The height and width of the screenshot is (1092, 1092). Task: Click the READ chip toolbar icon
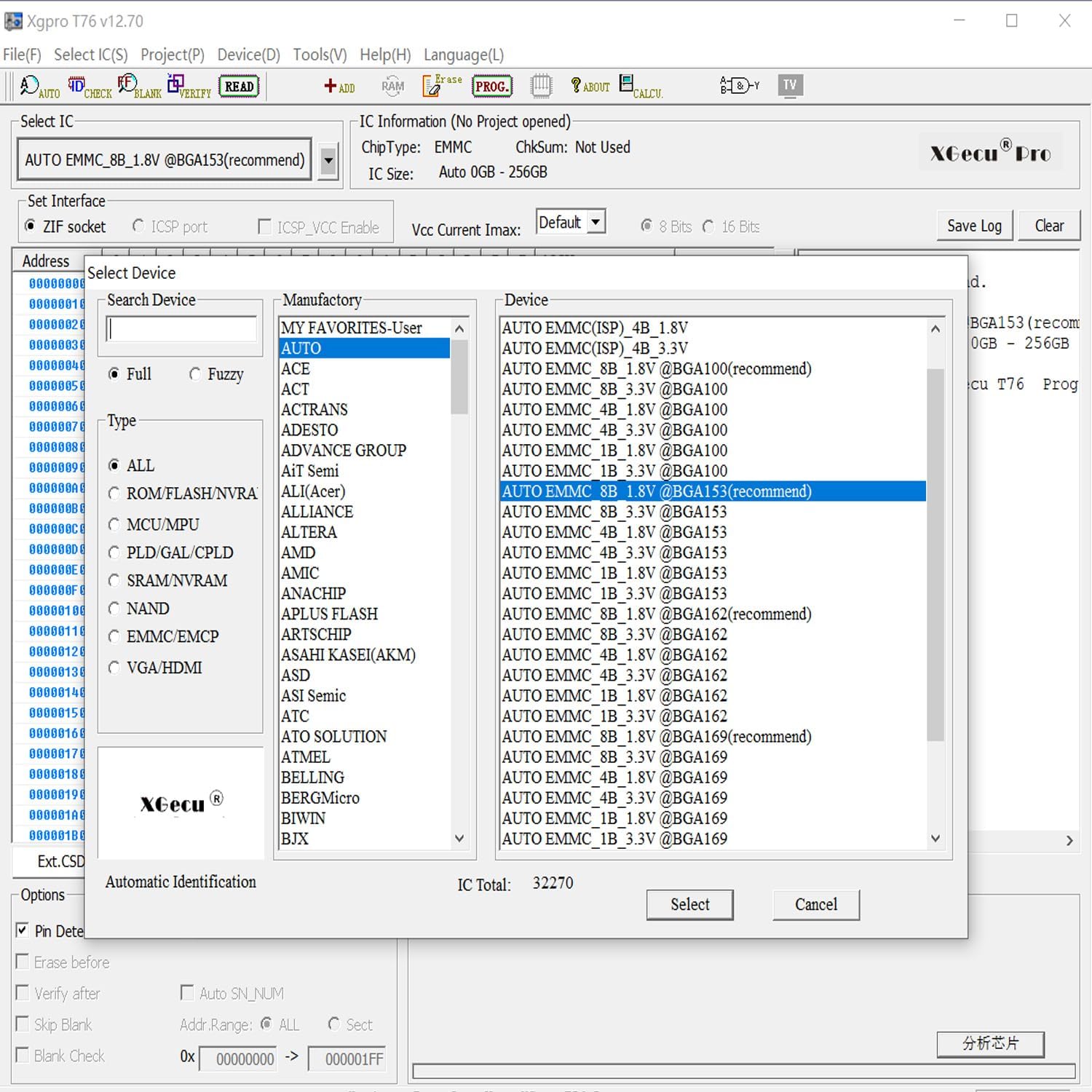(x=237, y=85)
